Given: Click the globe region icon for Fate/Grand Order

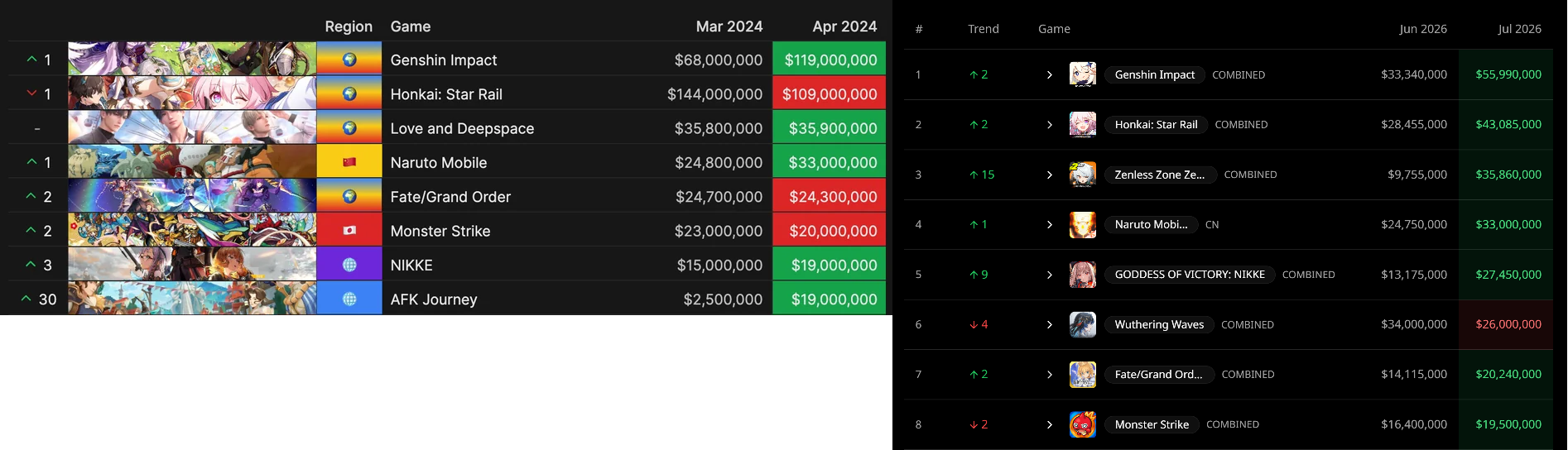Looking at the screenshot, I should (x=349, y=197).
